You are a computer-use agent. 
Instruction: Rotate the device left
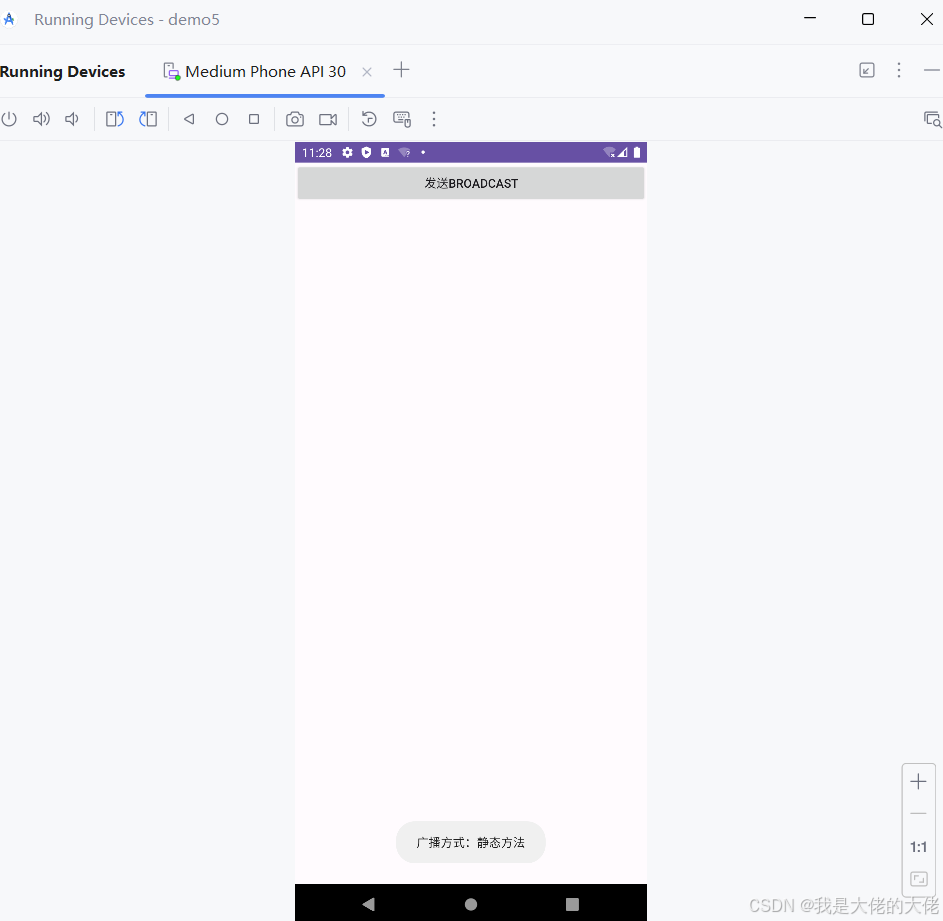point(115,119)
